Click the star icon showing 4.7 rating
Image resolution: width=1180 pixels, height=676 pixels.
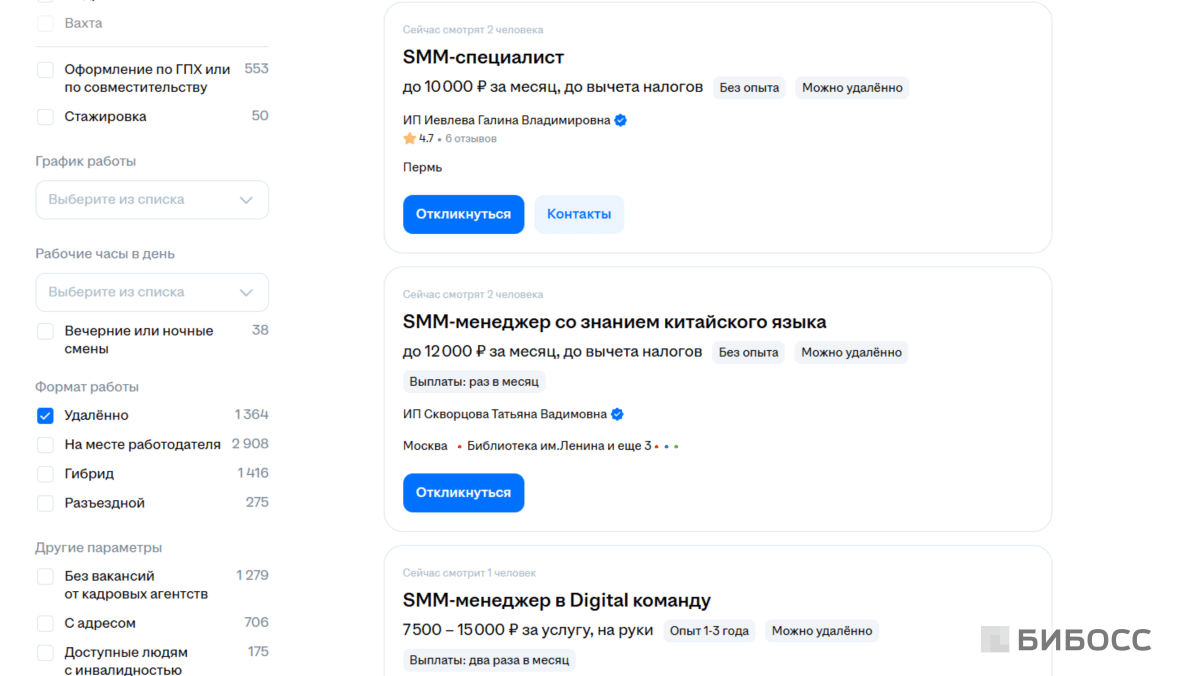tap(409, 138)
